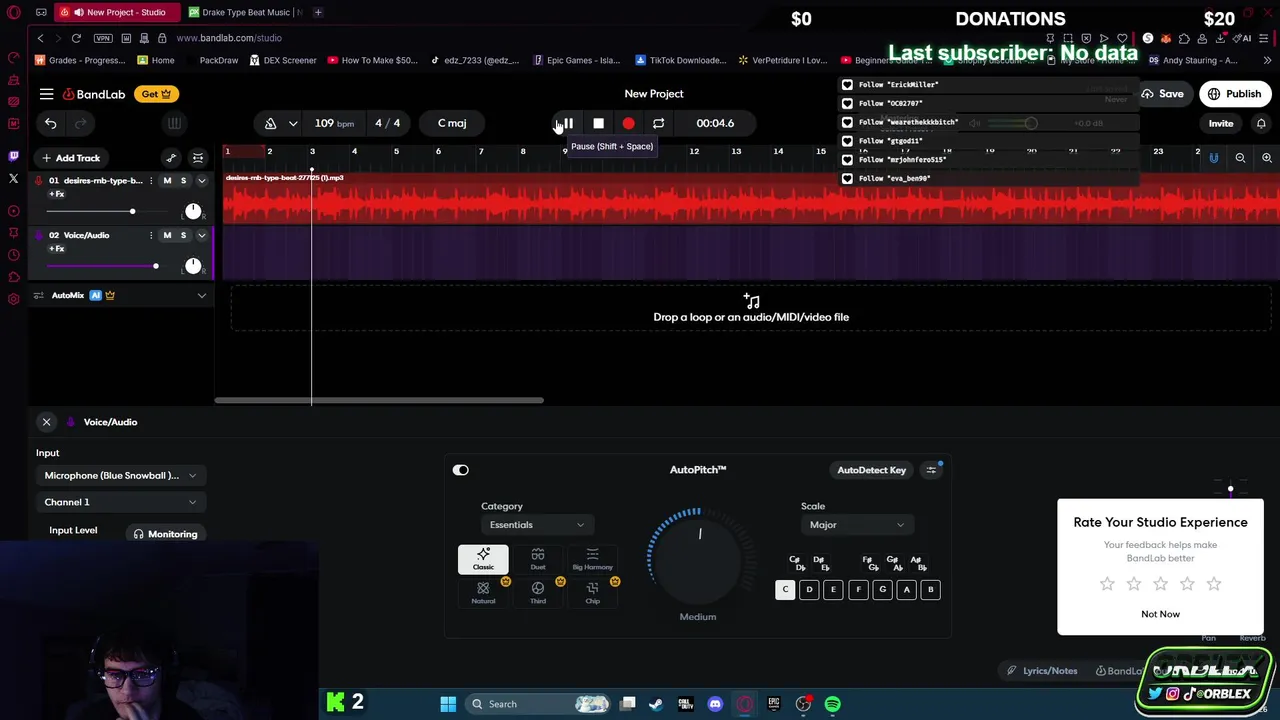Screen dimensions: 1280x720
Task: Open the notifications bell
Action: (x=1261, y=123)
